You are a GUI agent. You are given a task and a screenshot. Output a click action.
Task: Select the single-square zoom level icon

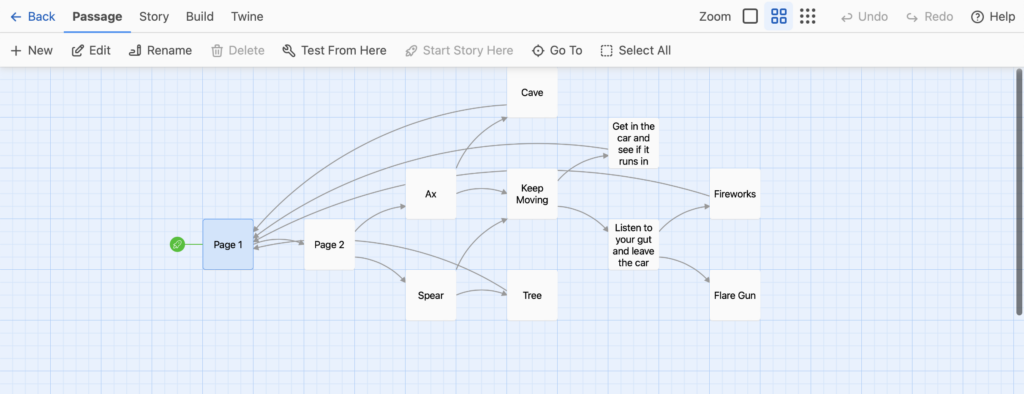[x=750, y=16]
